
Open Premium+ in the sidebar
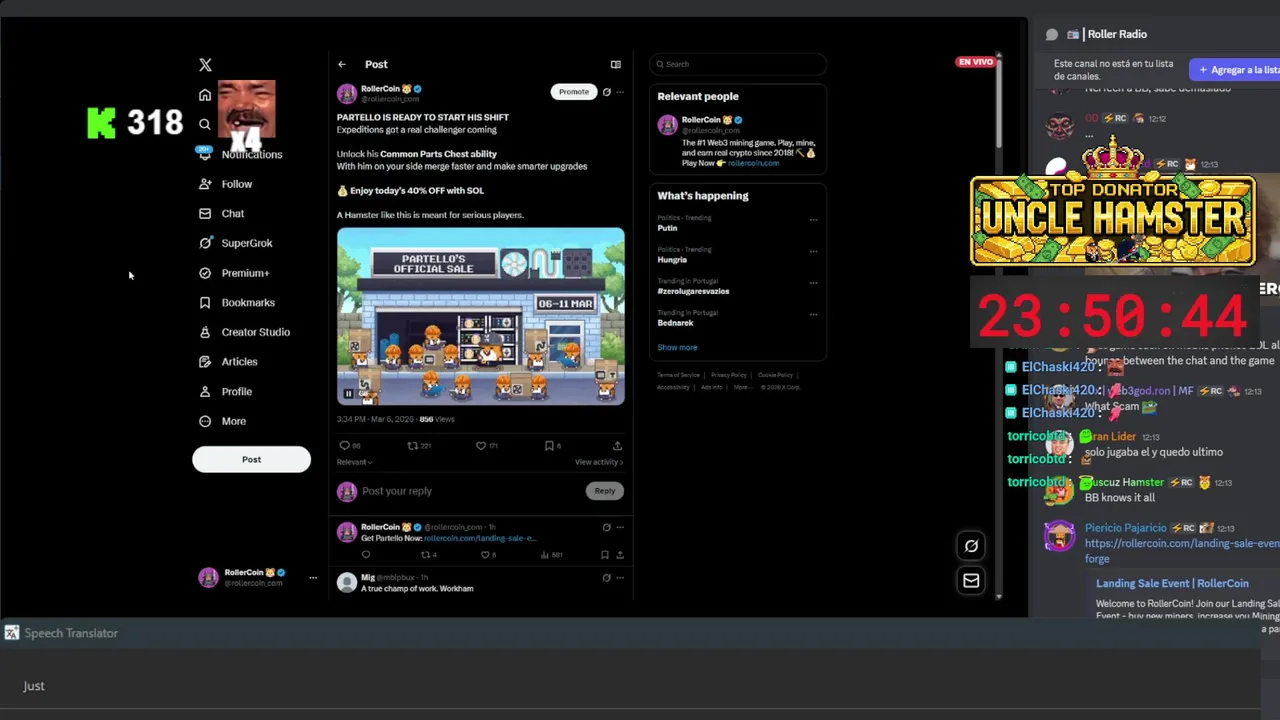(x=234, y=273)
